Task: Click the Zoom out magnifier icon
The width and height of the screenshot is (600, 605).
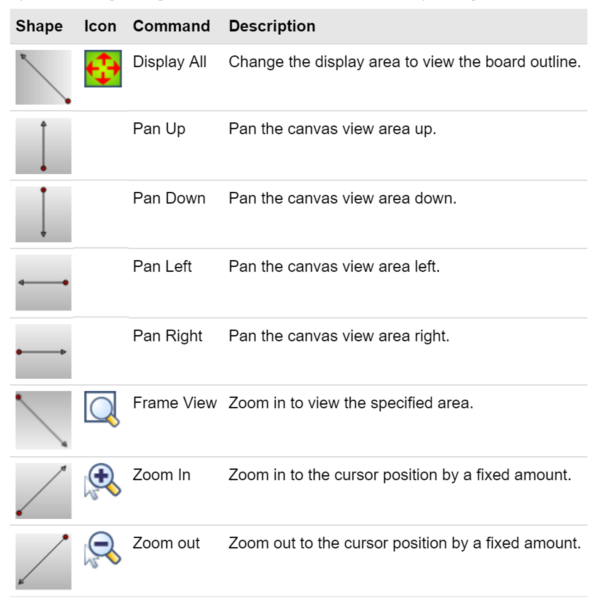Action: (102, 550)
